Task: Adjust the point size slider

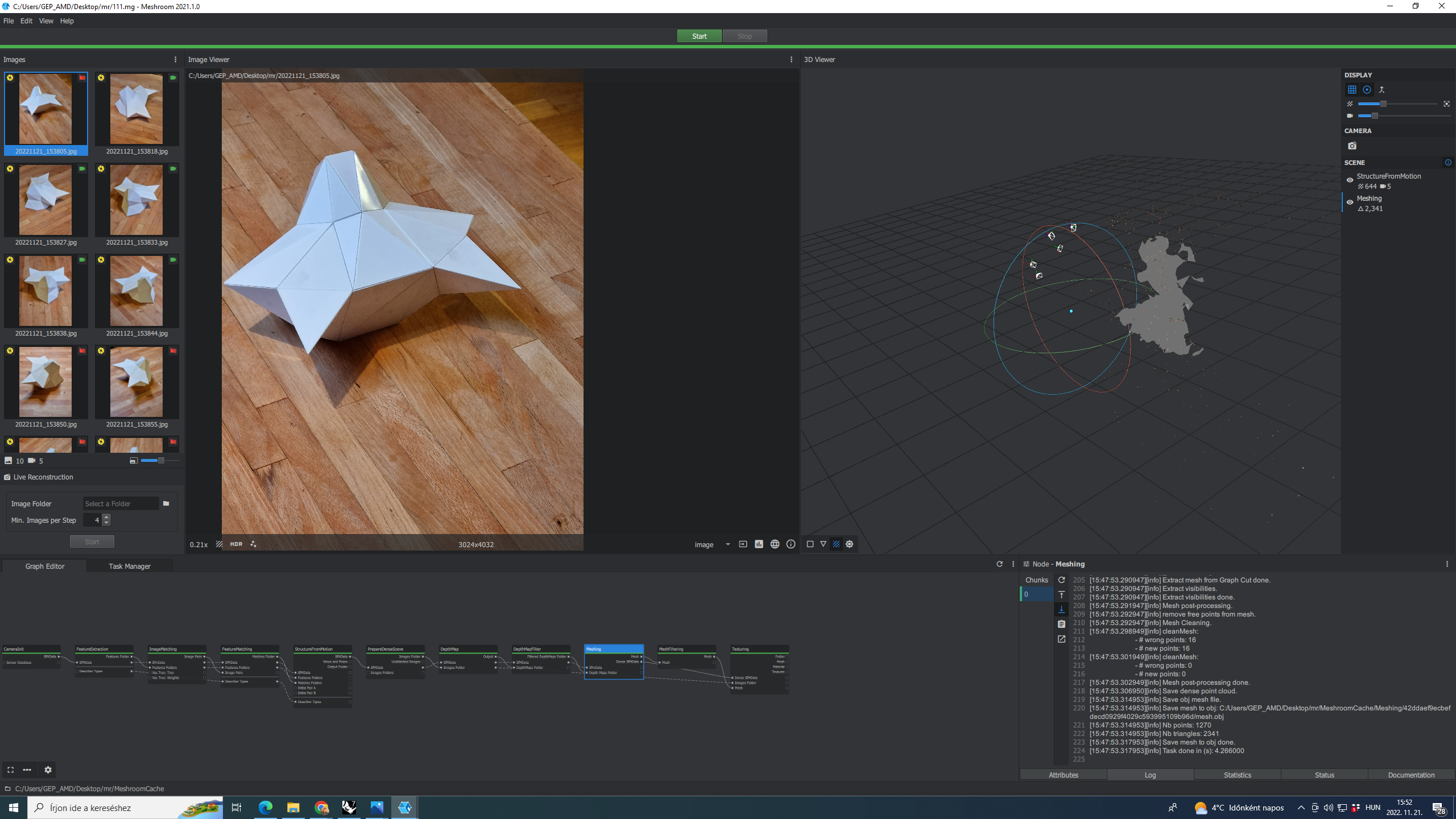Action: [1383, 104]
